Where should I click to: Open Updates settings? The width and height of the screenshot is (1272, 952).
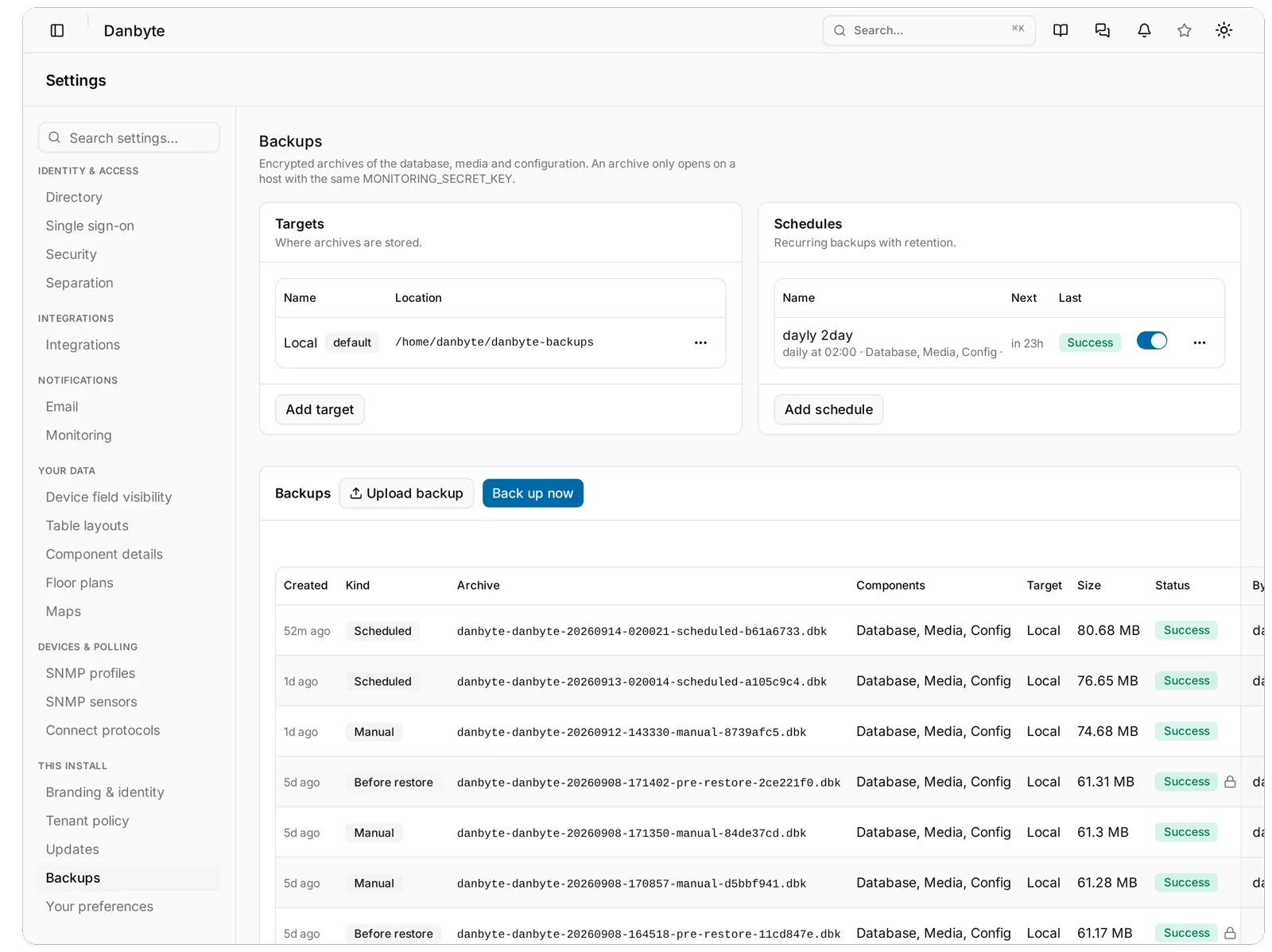(72, 850)
